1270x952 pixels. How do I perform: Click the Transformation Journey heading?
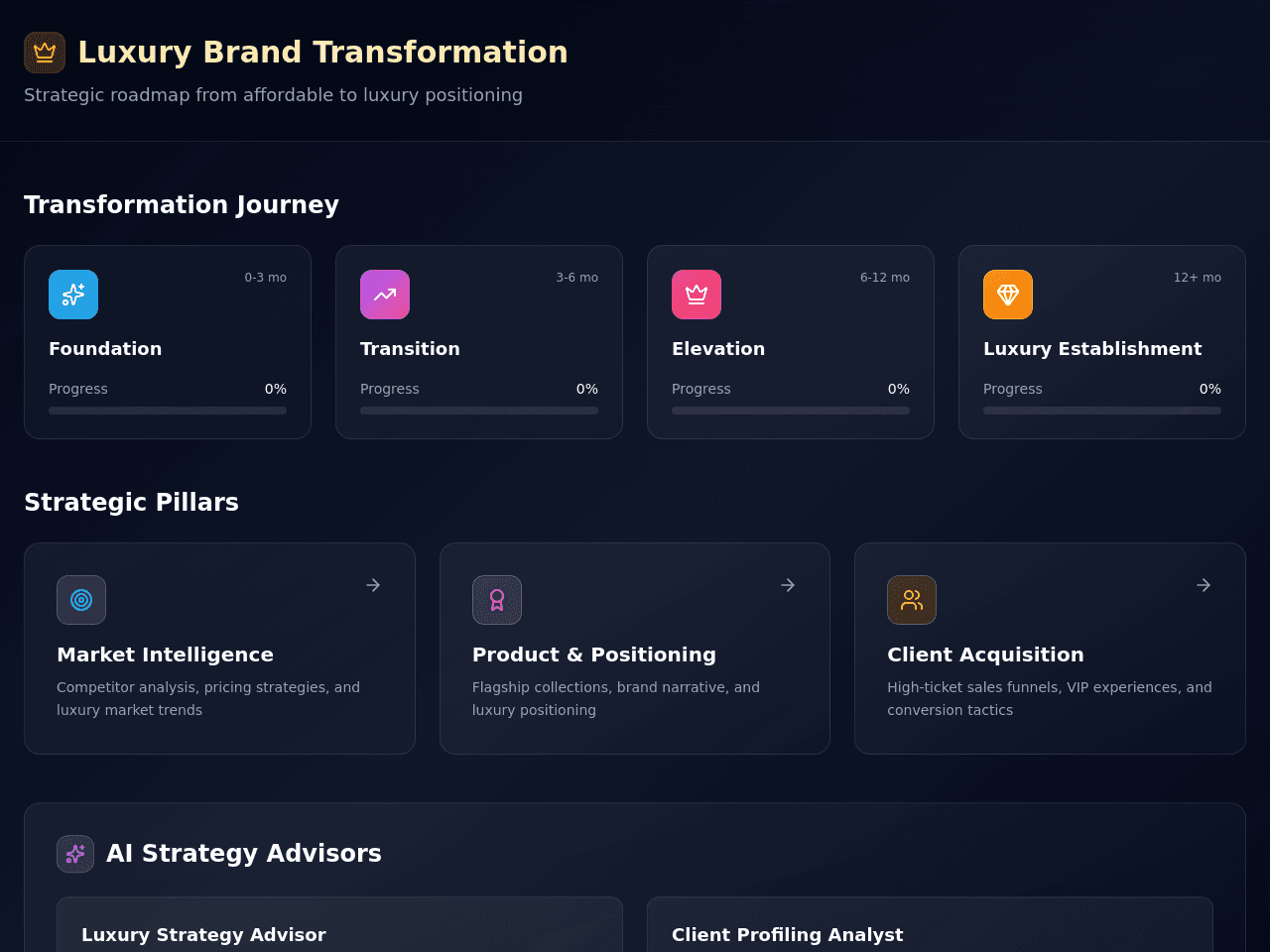point(182,204)
